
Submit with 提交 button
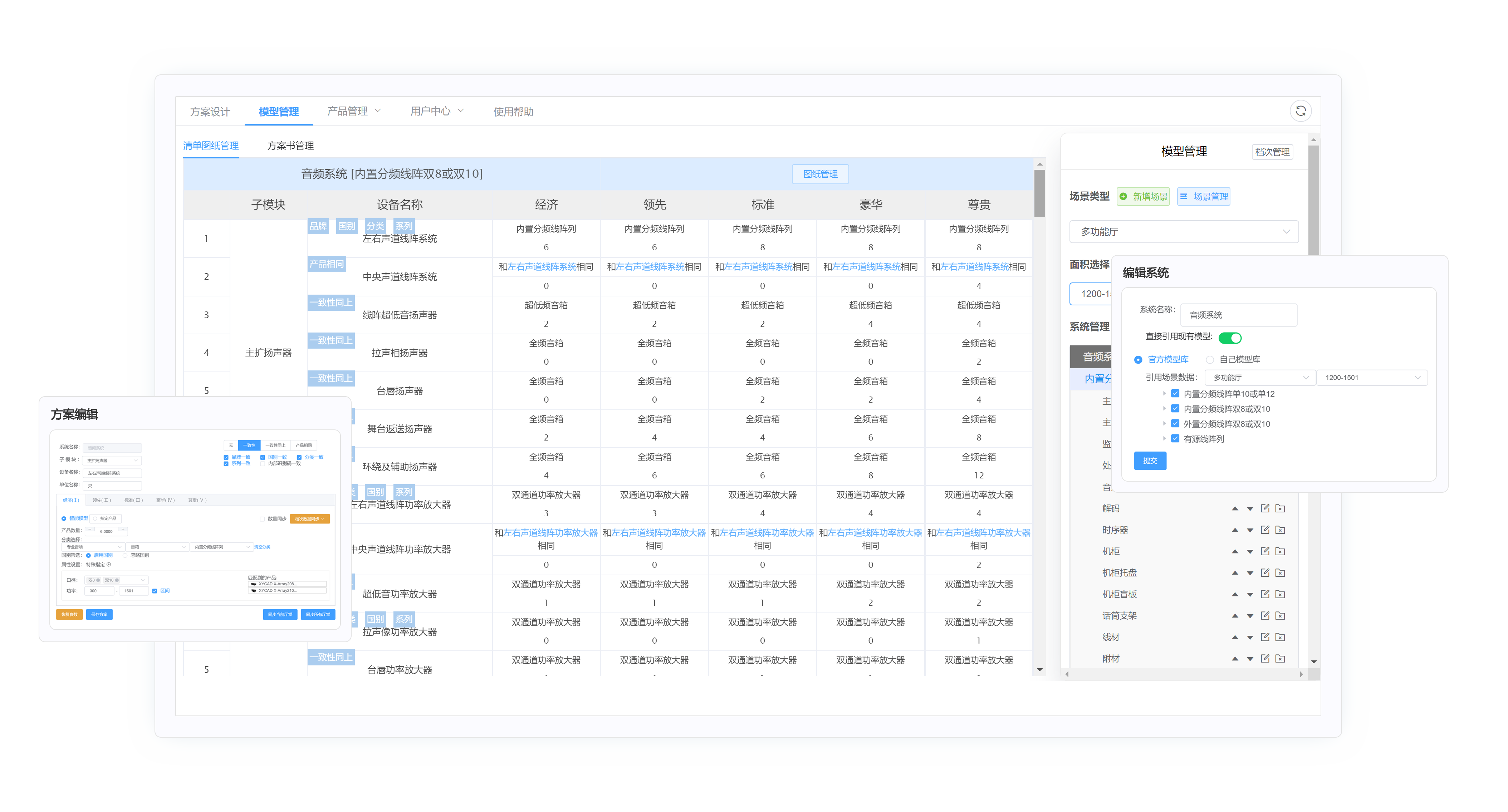click(x=1150, y=461)
